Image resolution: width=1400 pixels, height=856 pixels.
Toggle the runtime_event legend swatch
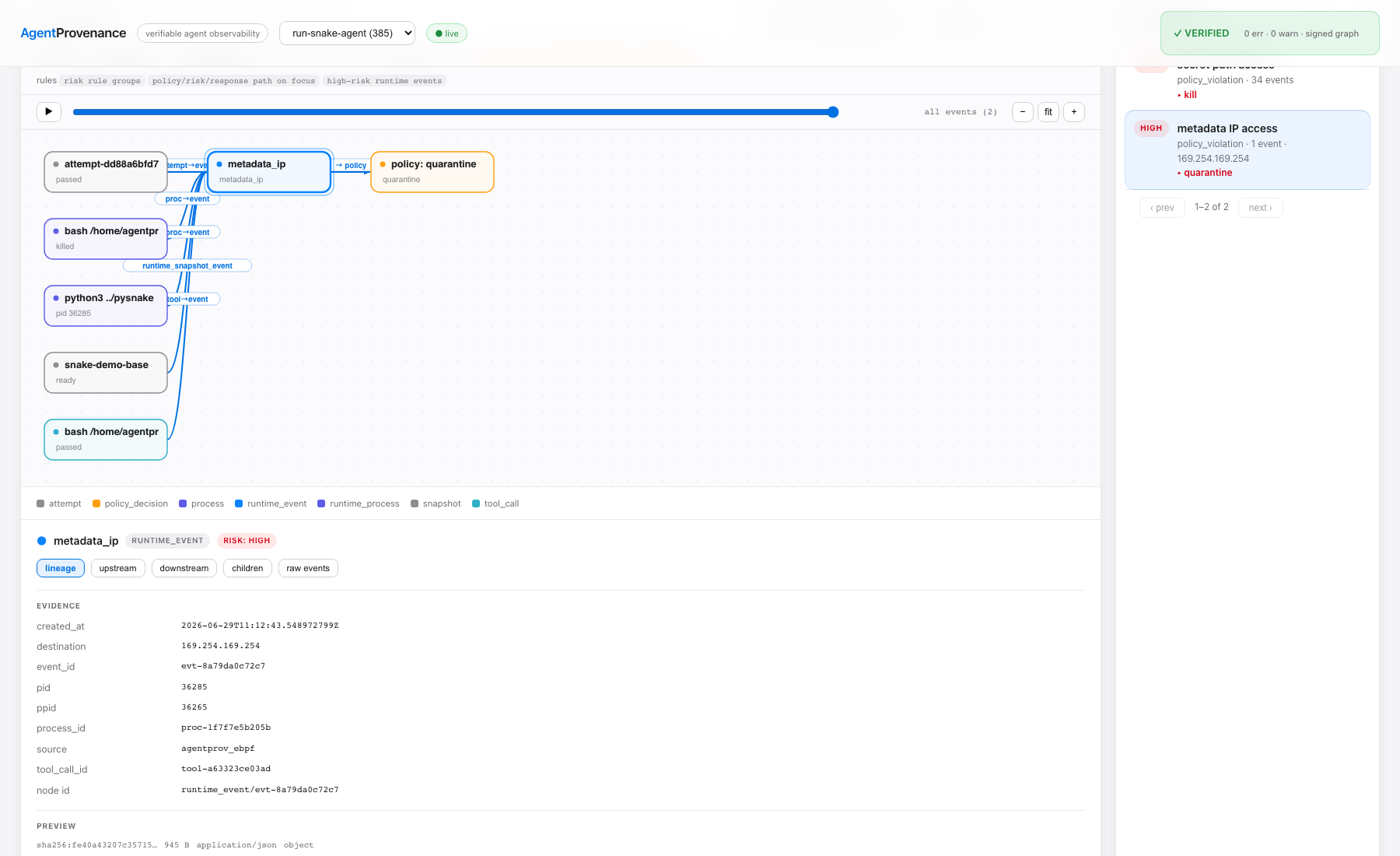[x=239, y=503]
